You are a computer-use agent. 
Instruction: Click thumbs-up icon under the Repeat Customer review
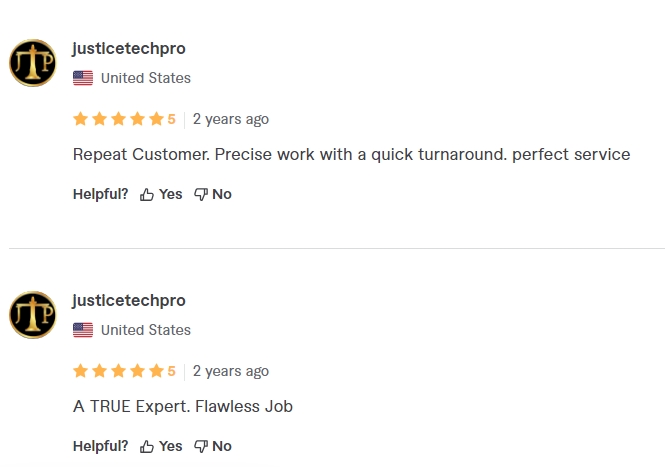[147, 195]
